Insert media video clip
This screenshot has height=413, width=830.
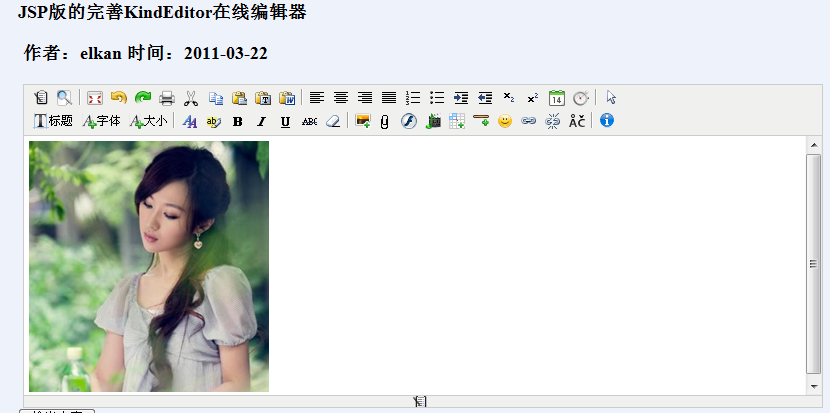[x=433, y=121]
